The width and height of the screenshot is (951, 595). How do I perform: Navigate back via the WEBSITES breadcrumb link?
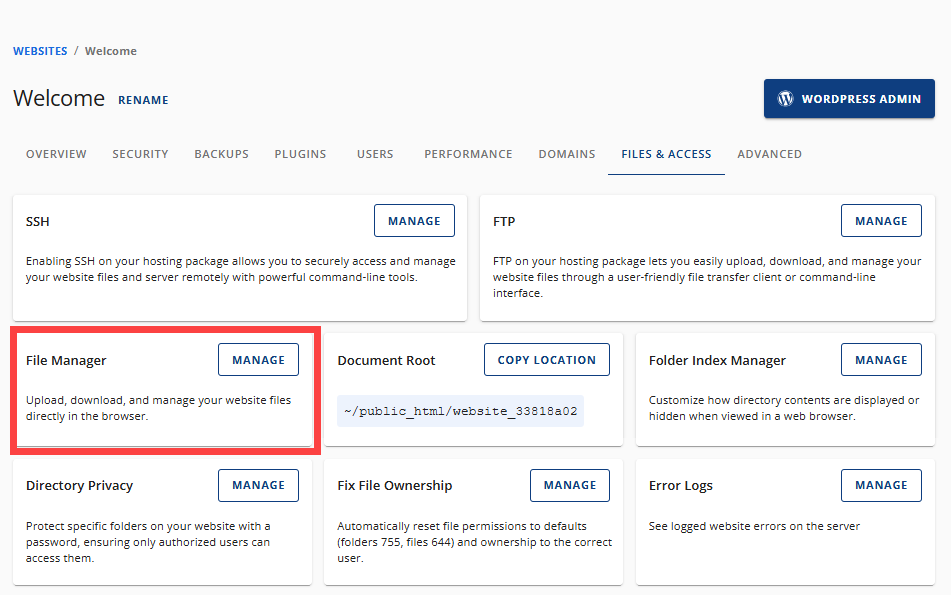(40, 50)
